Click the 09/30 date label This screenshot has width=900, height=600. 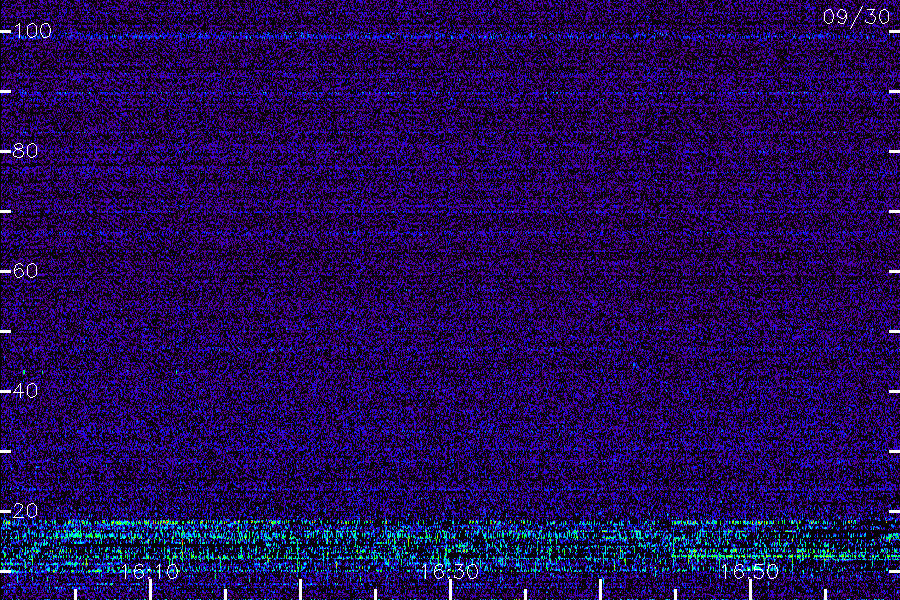coord(856,17)
